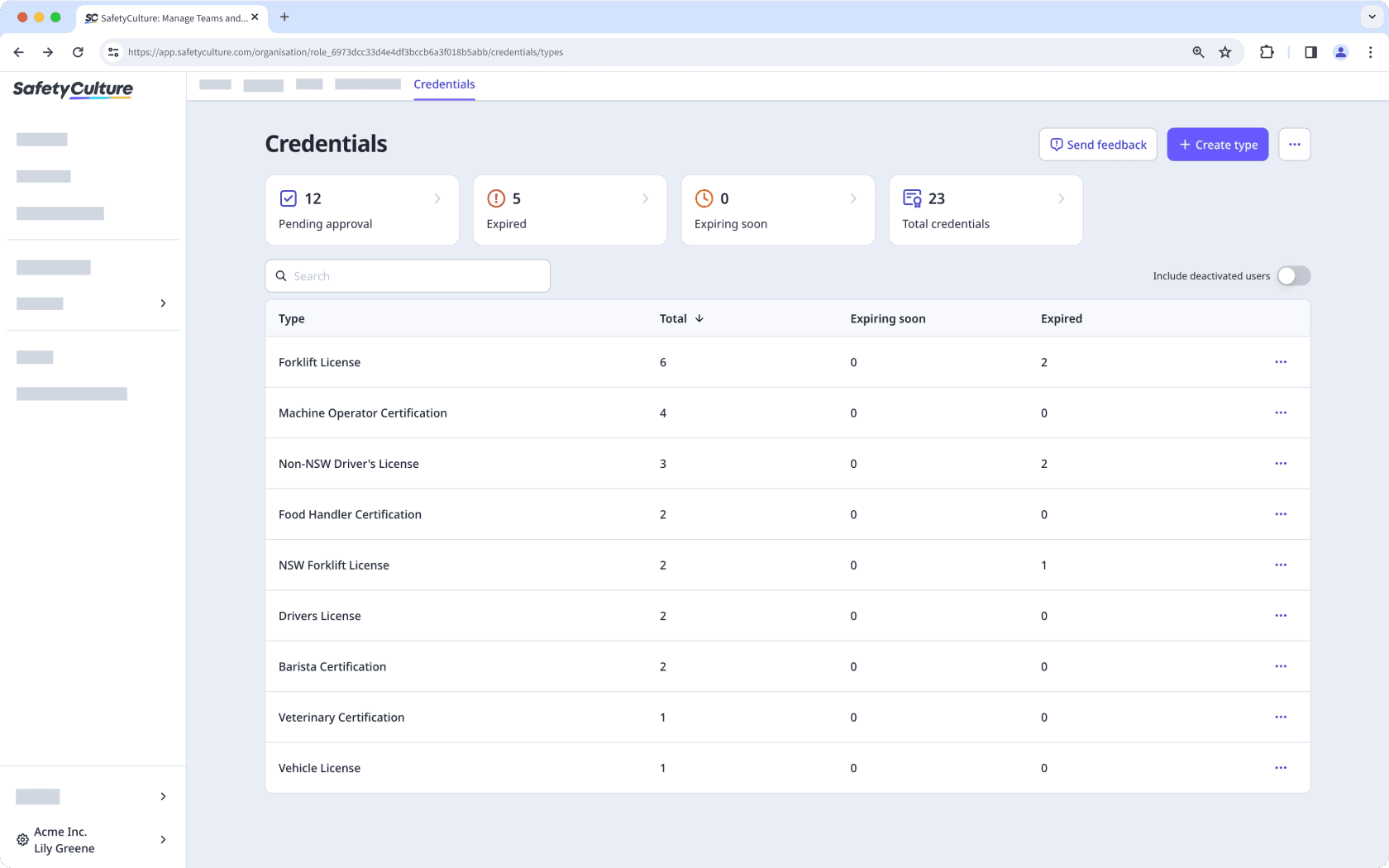Viewport: 1389px width, 868px height.
Task: Open the overflow menu next to Create type
Action: click(x=1295, y=144)
